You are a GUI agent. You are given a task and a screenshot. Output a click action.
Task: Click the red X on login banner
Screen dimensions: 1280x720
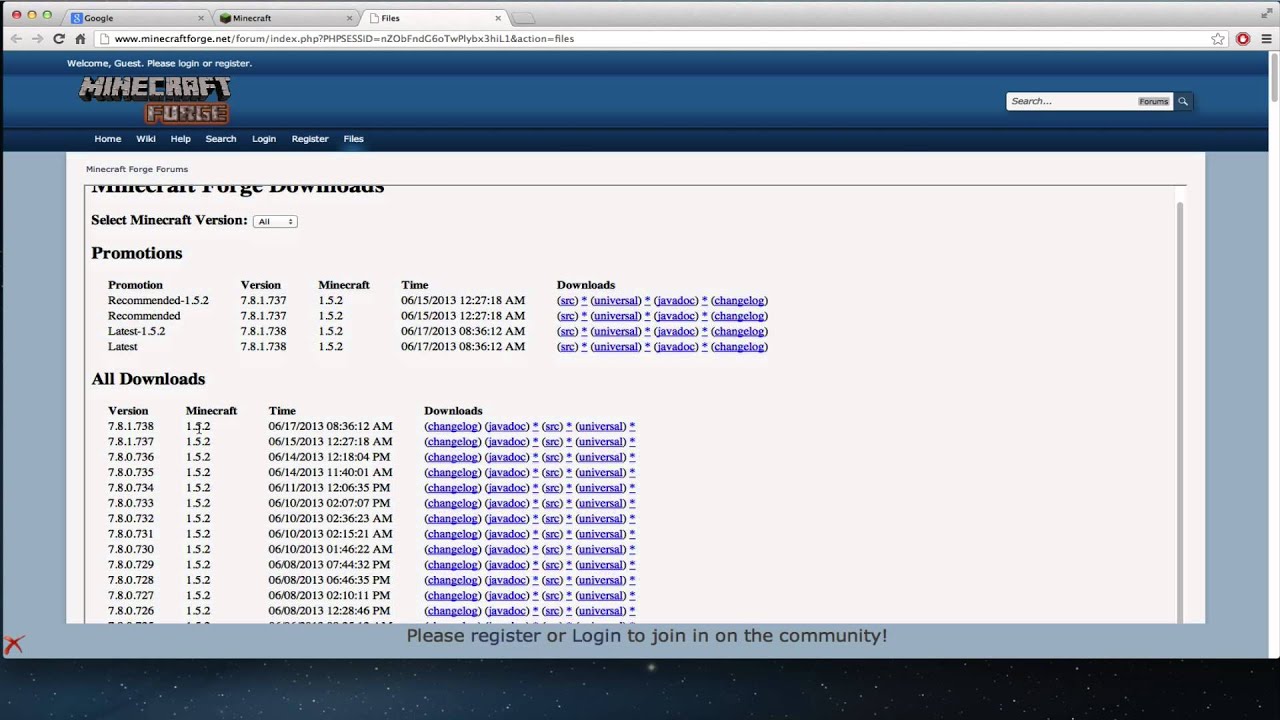pyautogui.click(x=14, y=644)
